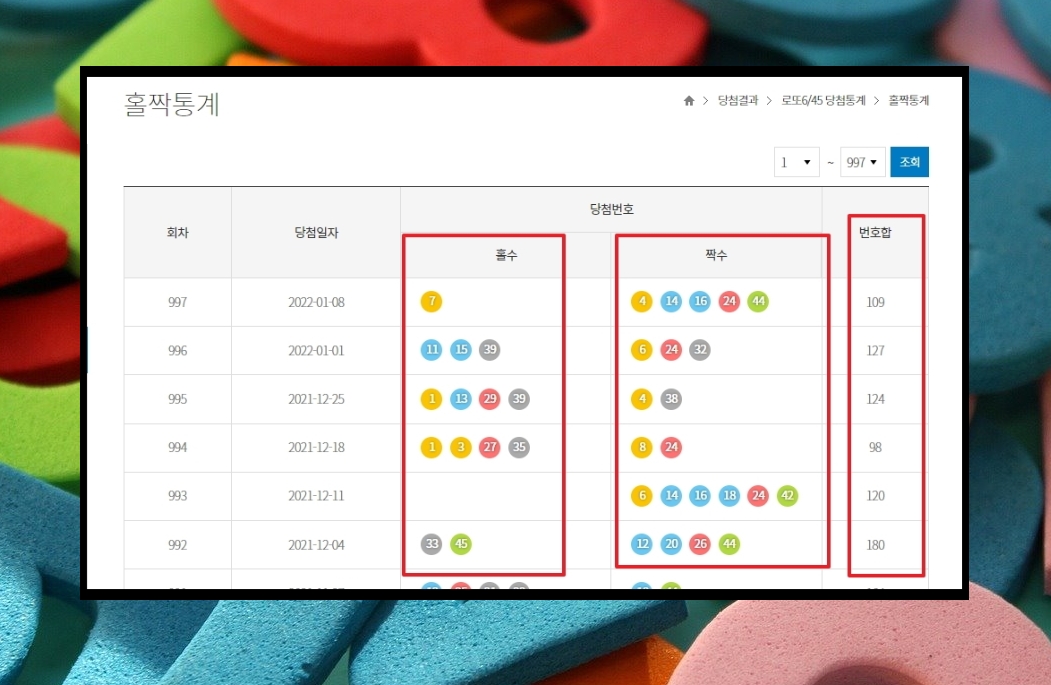Click the 번호합 column header
This screenshot has height=685, width=1051.
[x=875, y=233]
